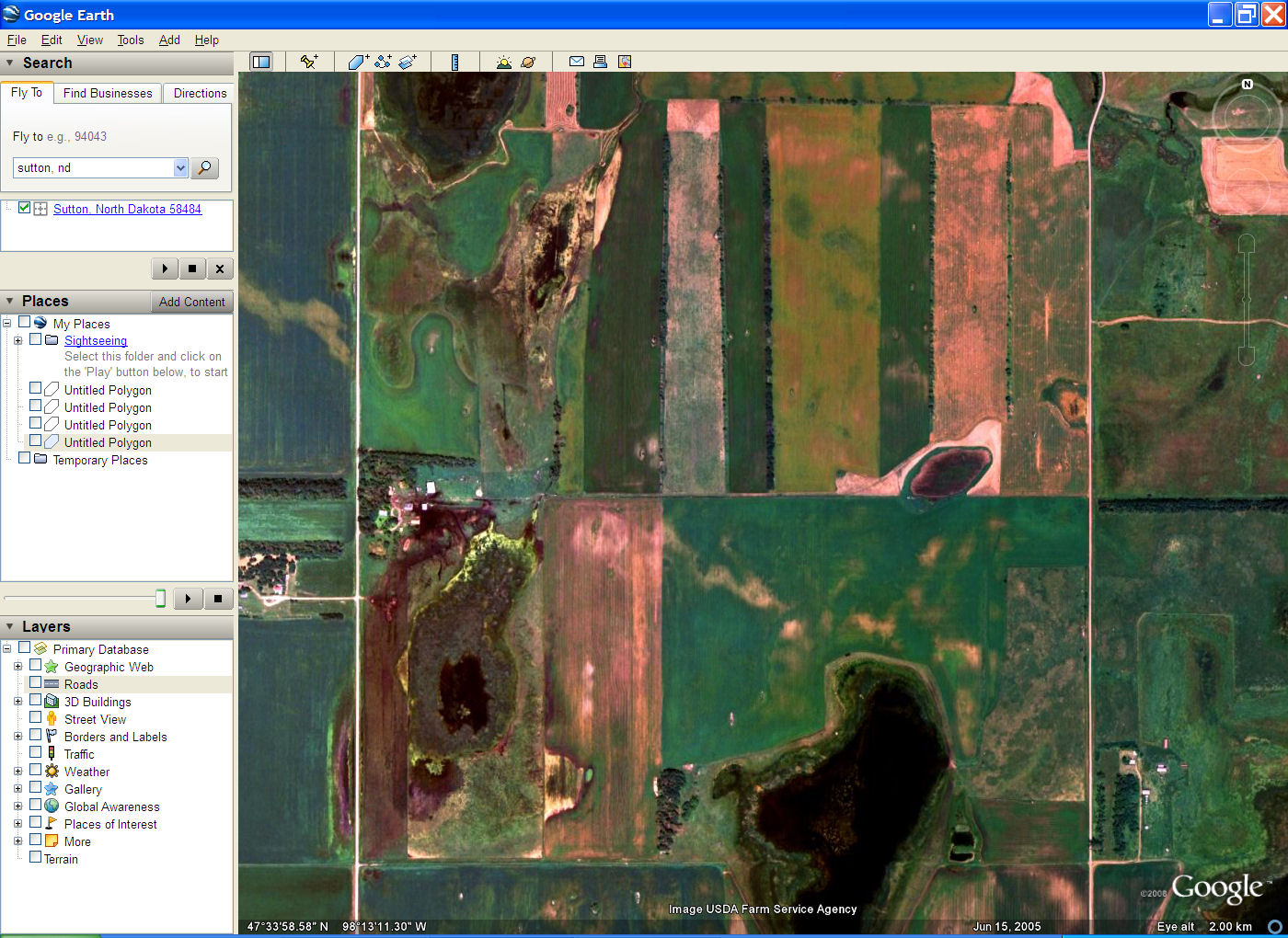Click the Fly To search field
Viewport: 1288px width, 938px height.
pyautogui.click(x=93, y=167)
